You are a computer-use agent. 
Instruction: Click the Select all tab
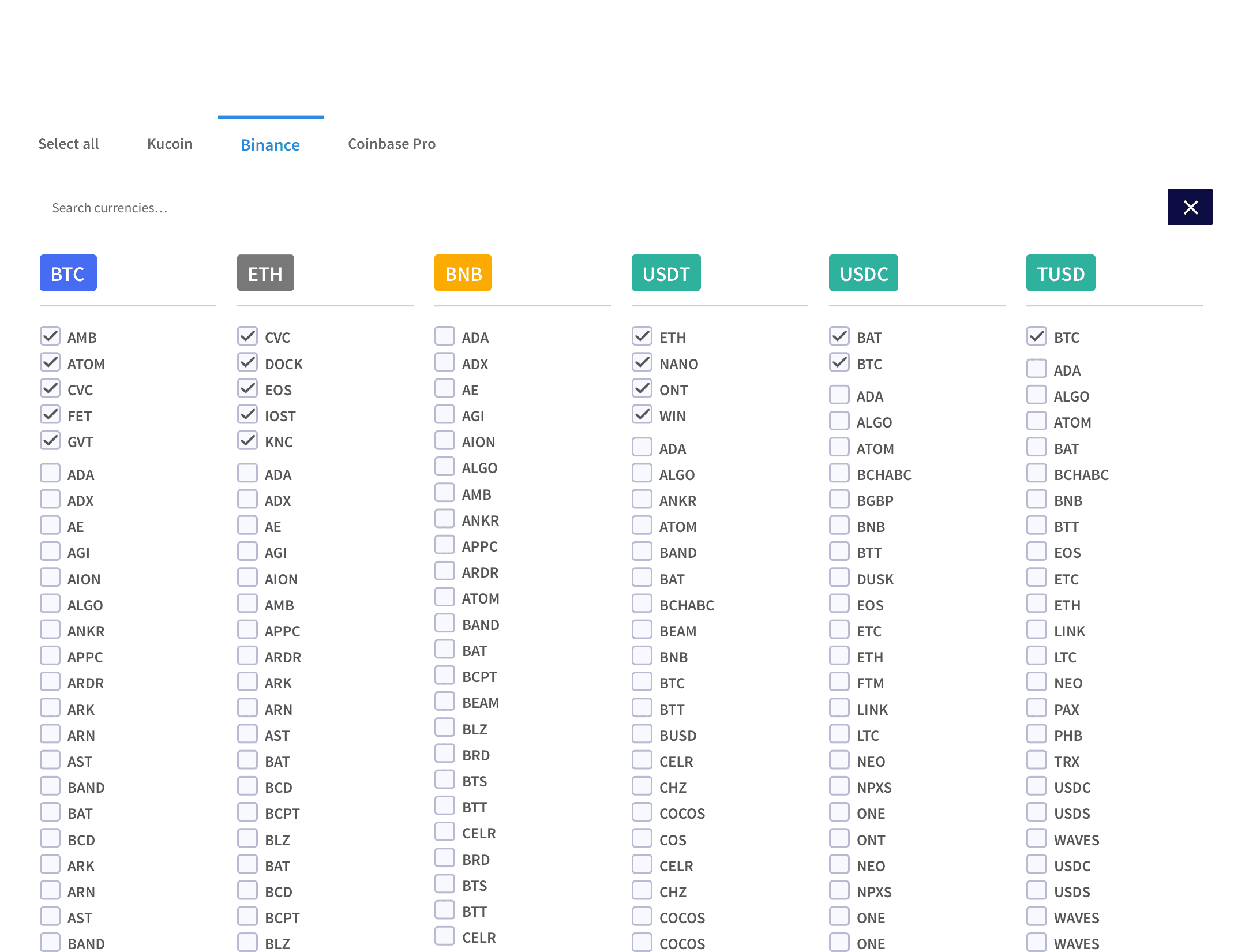(x=69, y=144)
